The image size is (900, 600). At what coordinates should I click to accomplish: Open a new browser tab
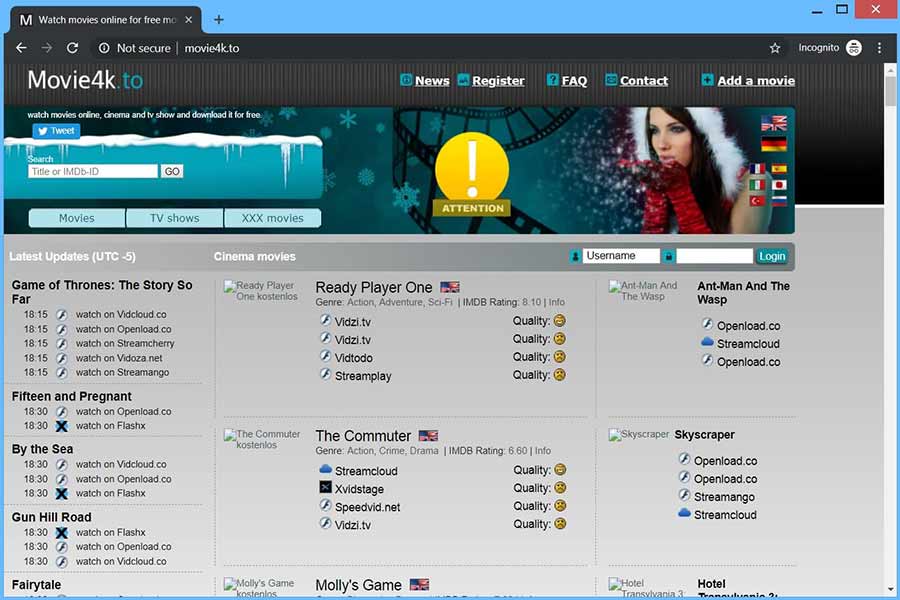click(219, 20)
